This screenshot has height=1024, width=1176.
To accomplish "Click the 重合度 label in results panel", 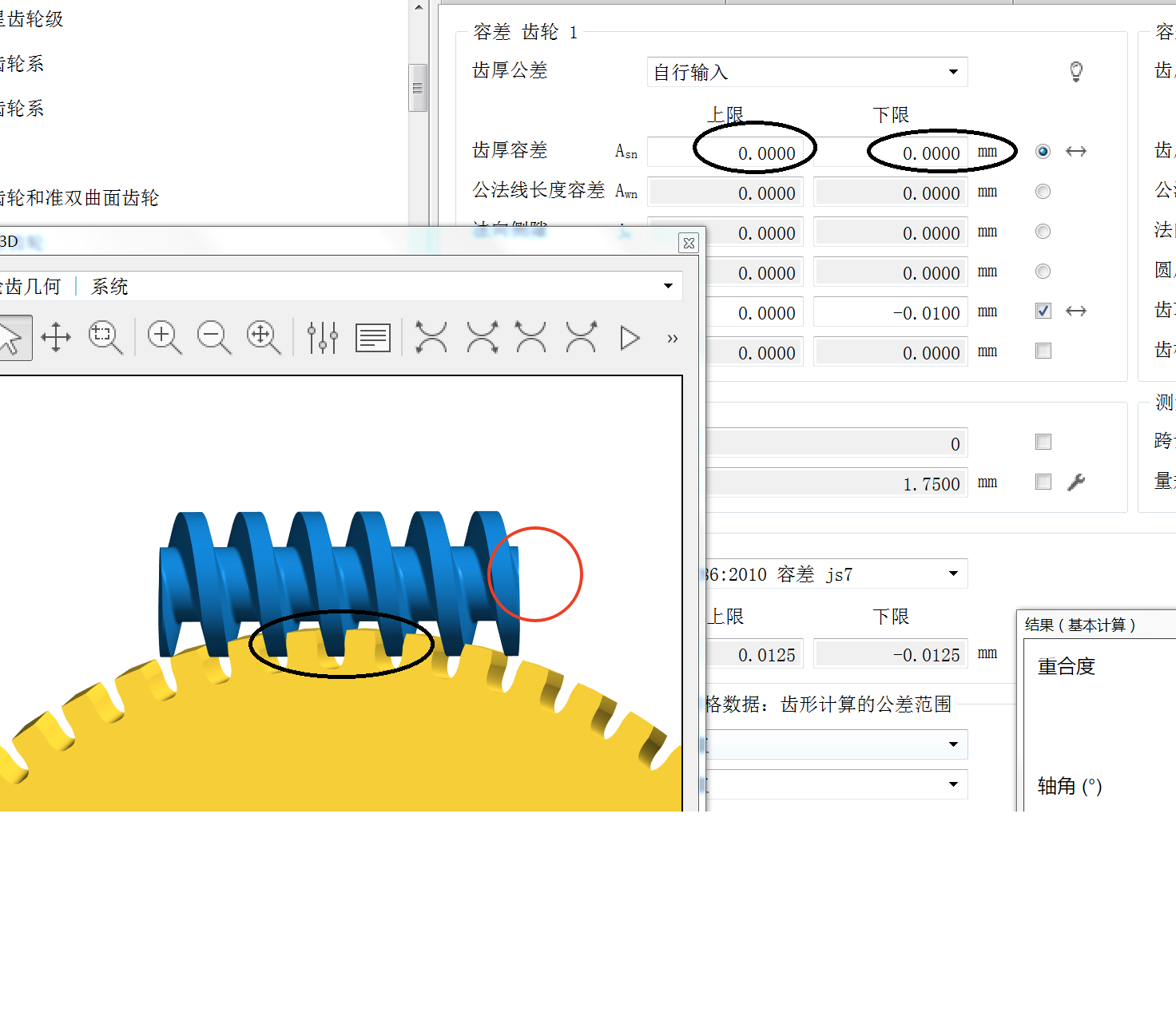I will [1067, 666].
